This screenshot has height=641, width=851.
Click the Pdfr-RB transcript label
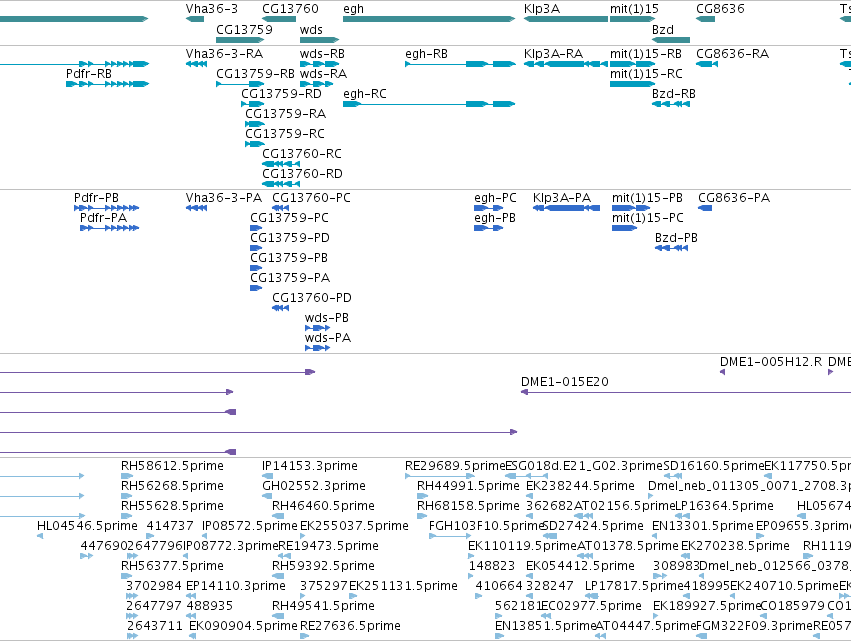[89, 74]
